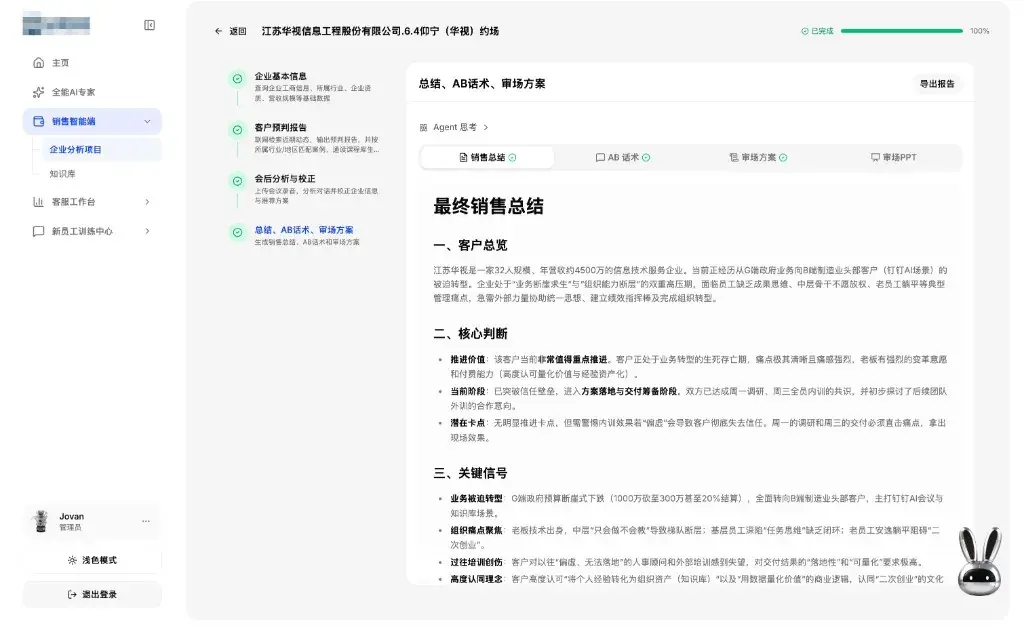Open the 企业基本信息 step
The image size is (1024, 632).
point(304,86)
